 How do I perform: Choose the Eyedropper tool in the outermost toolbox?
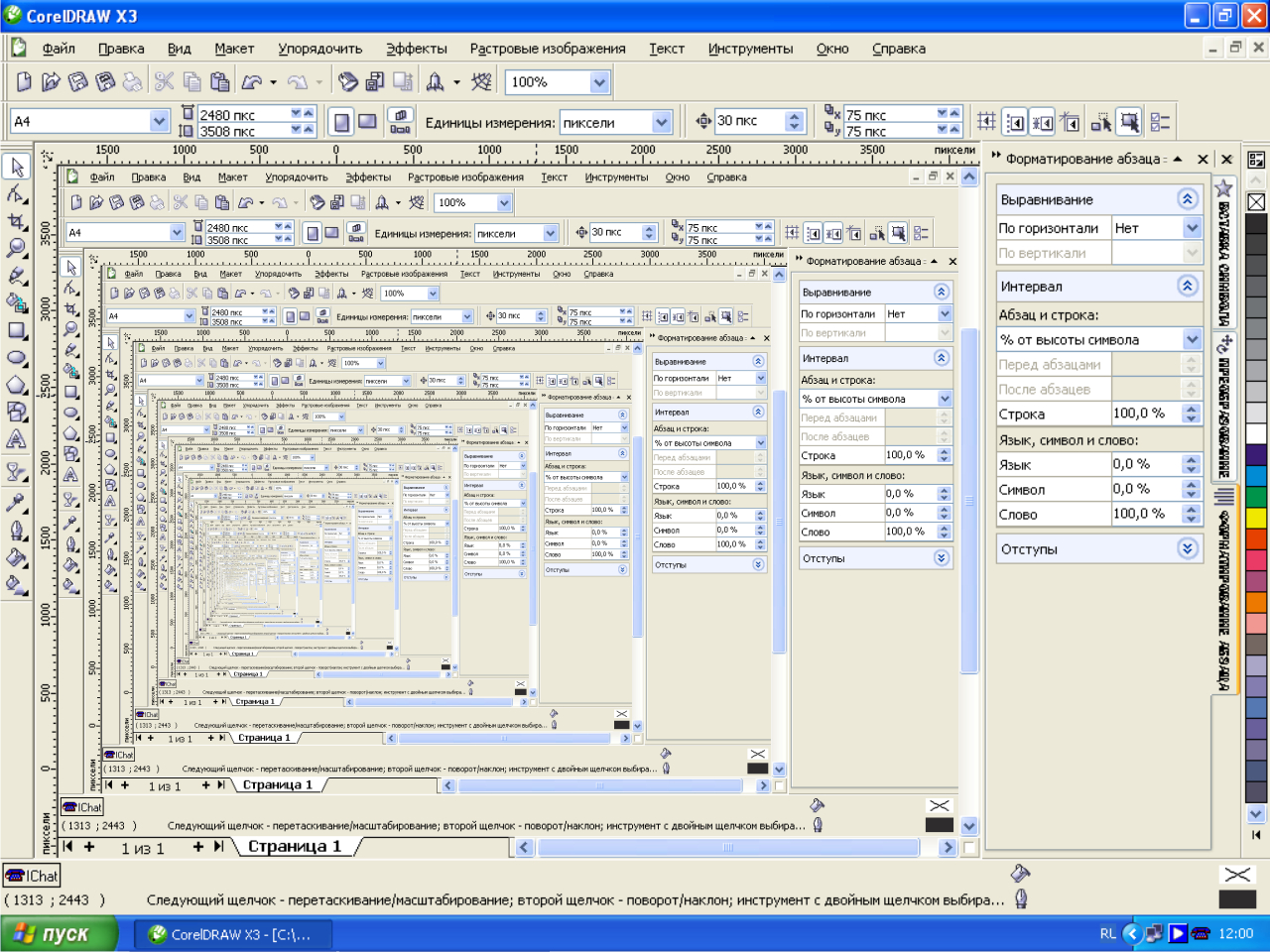tap(17, 502)
